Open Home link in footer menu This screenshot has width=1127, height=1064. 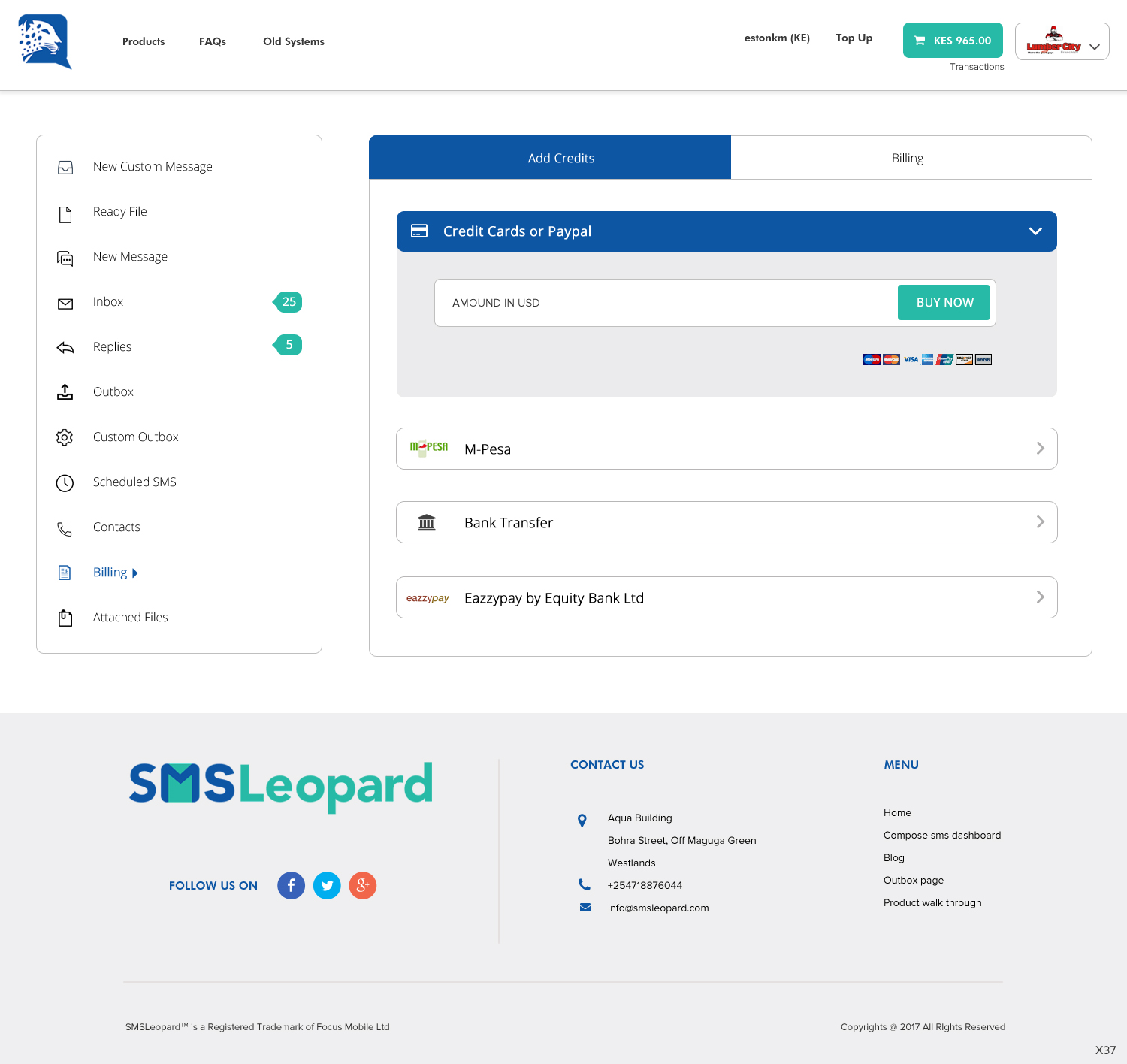897,812
